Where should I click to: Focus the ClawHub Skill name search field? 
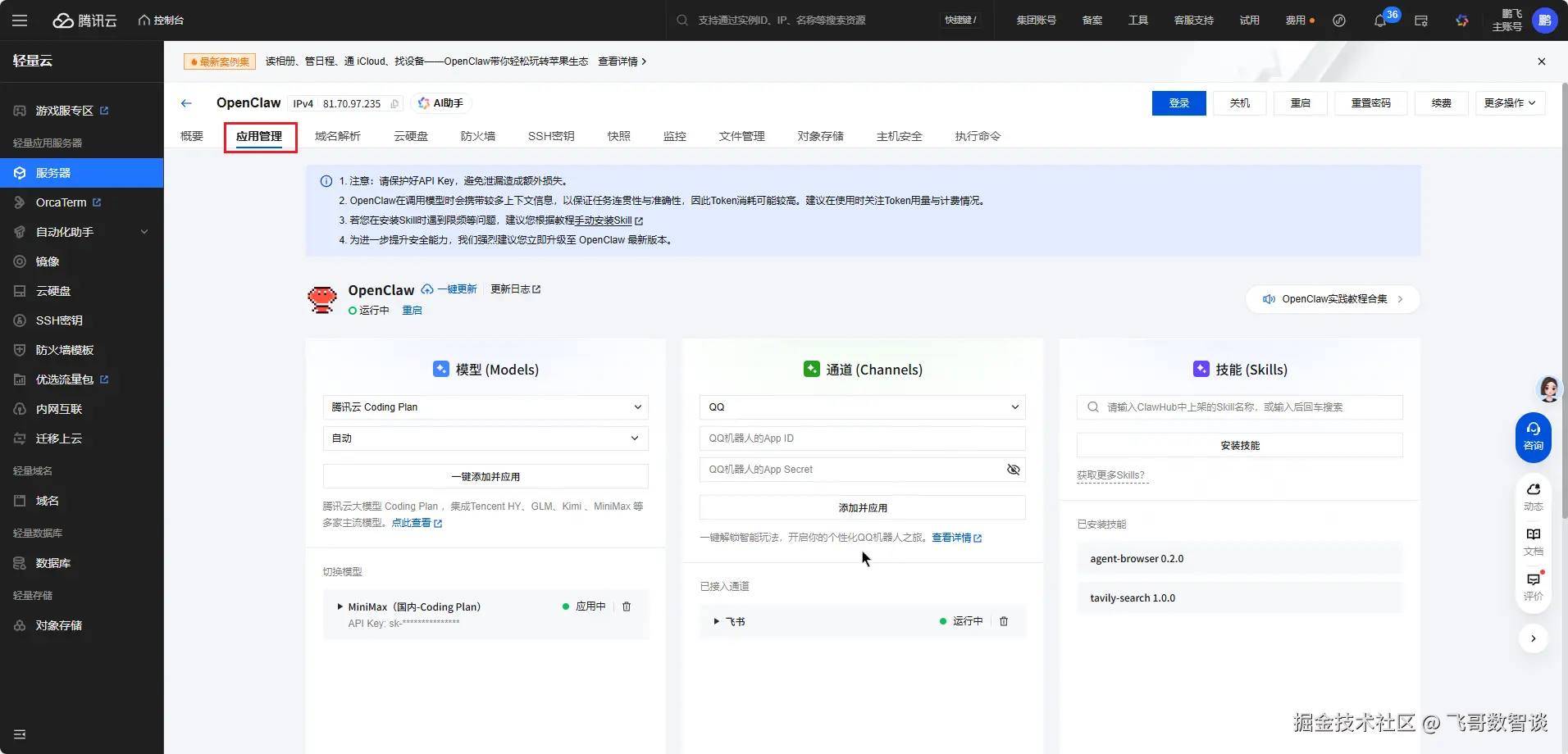click(x=1240, y=407)
